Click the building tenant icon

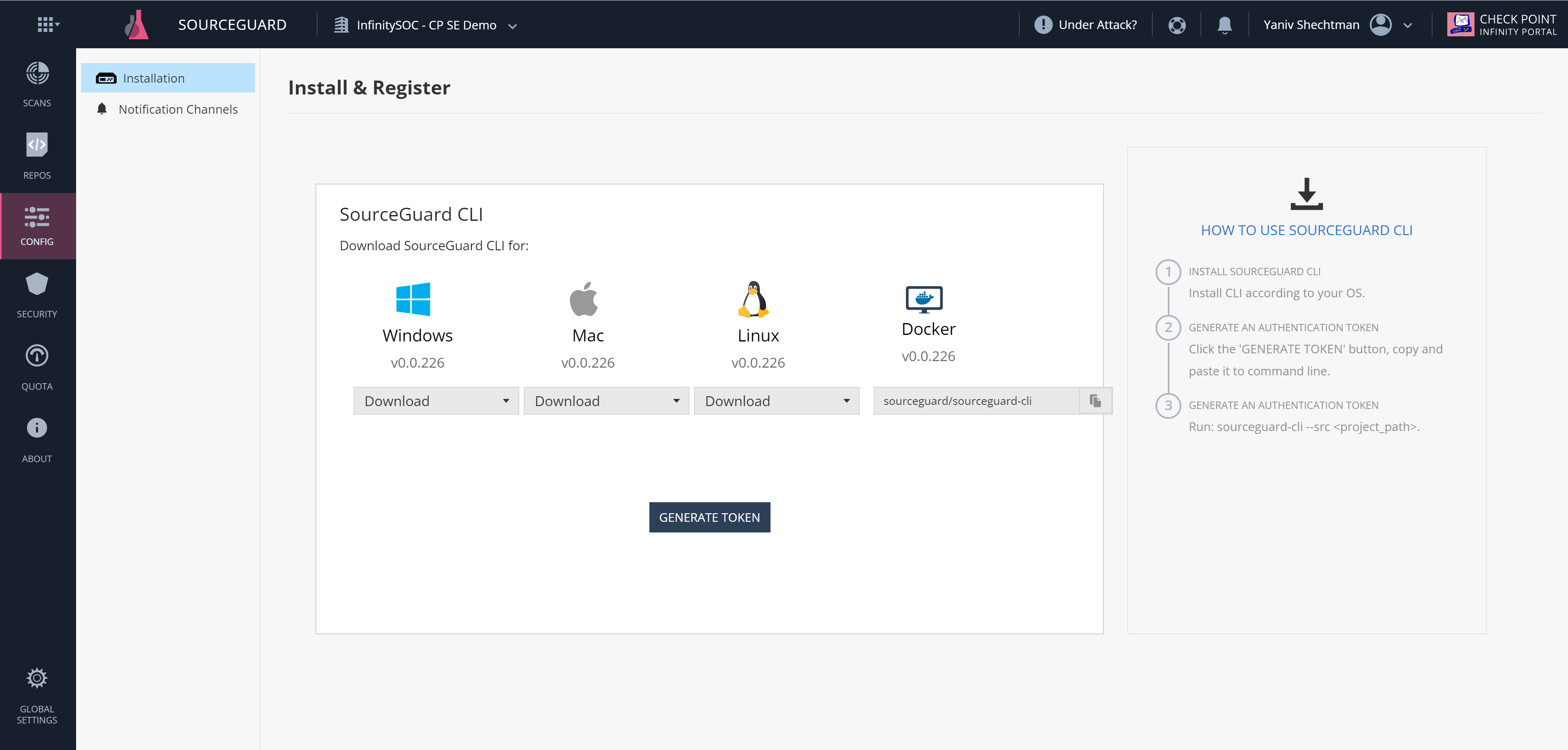(341, 25)
